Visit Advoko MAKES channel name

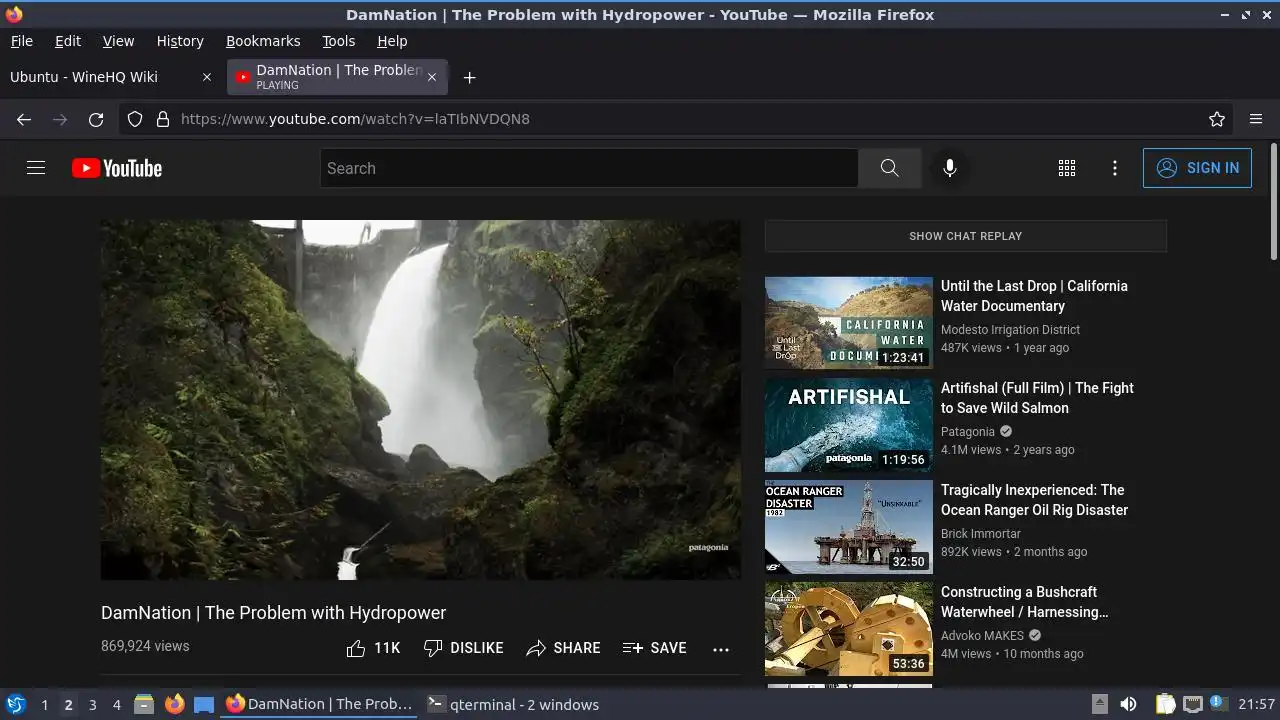(982, 636)
